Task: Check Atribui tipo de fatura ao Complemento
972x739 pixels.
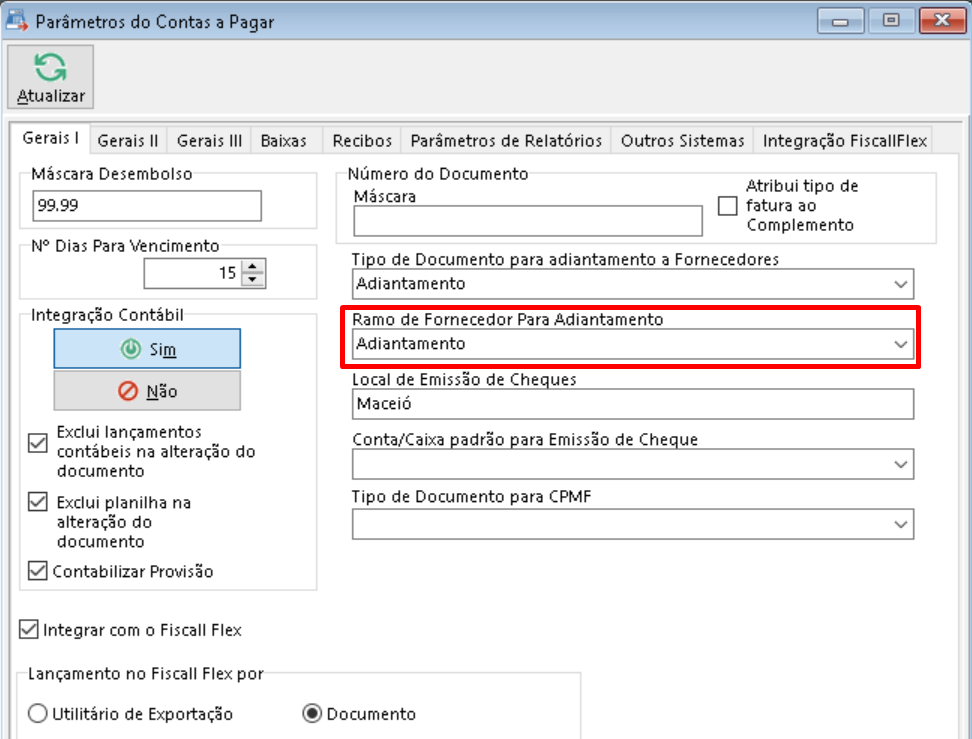Action: coord(727,205)
